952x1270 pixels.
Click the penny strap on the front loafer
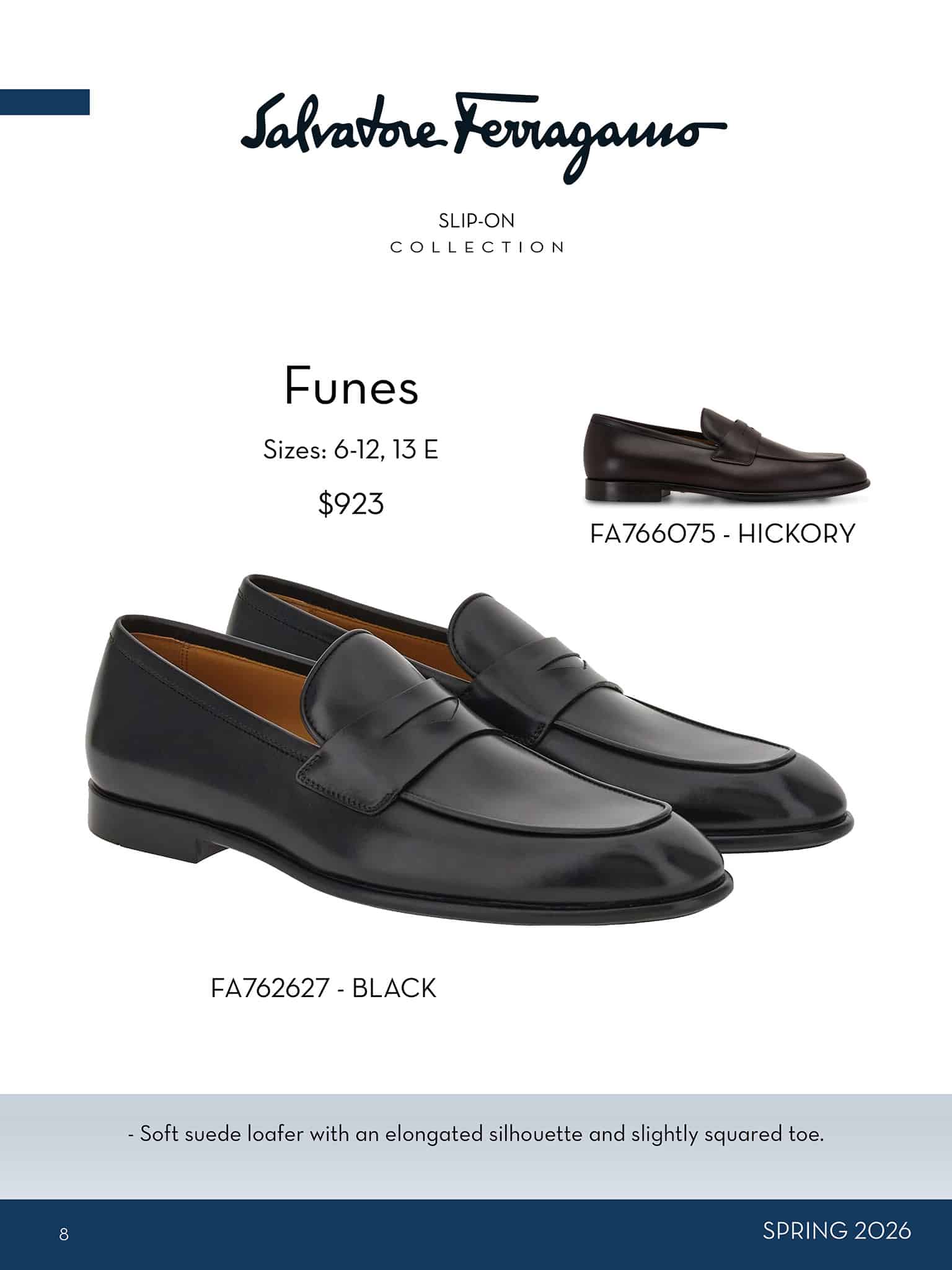[x=384, y=732]
